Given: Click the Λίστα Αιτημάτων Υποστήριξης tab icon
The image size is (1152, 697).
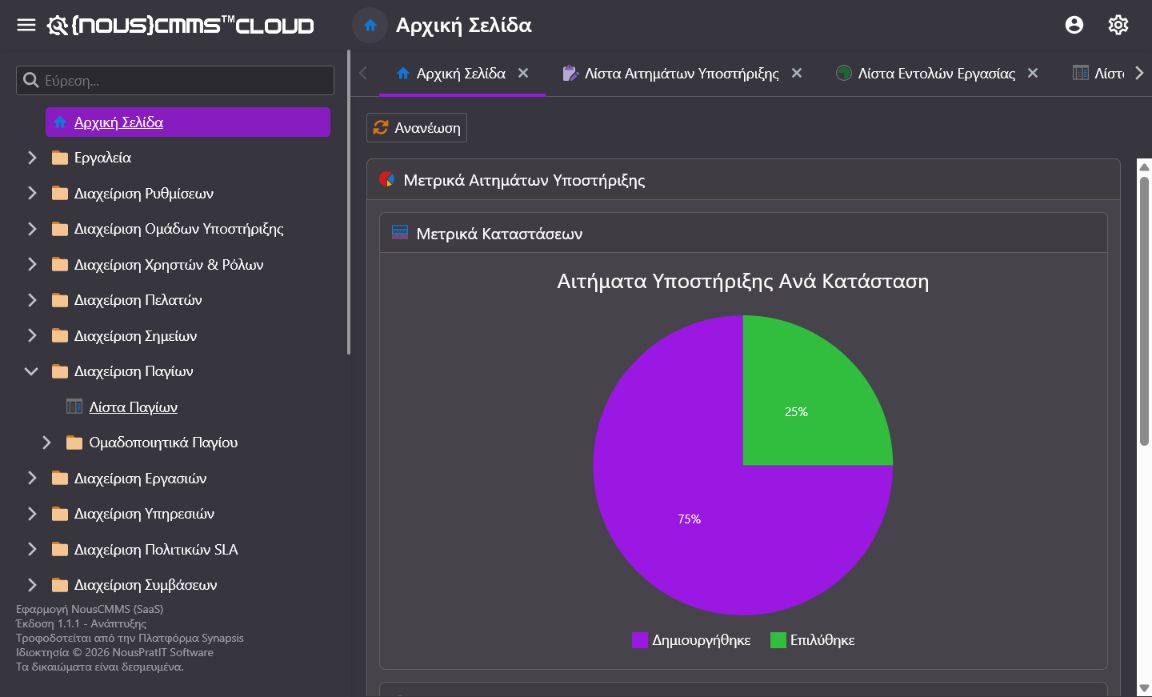Looking at the screenshot, I should pyautogui.click(x=570, y=73).
